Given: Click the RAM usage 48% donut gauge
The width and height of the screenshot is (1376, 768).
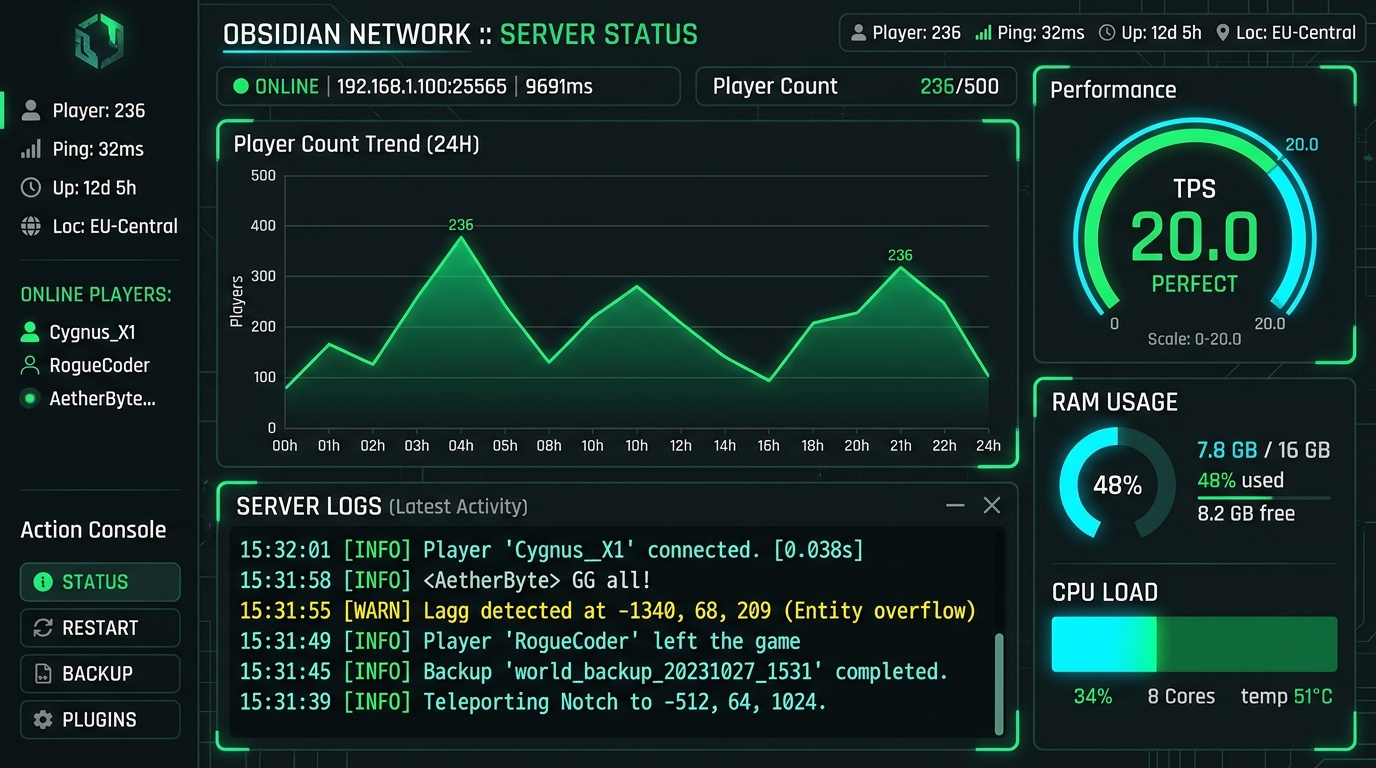Looking at the screenshot, I should pyautogui.click(x=1117, y=485).
